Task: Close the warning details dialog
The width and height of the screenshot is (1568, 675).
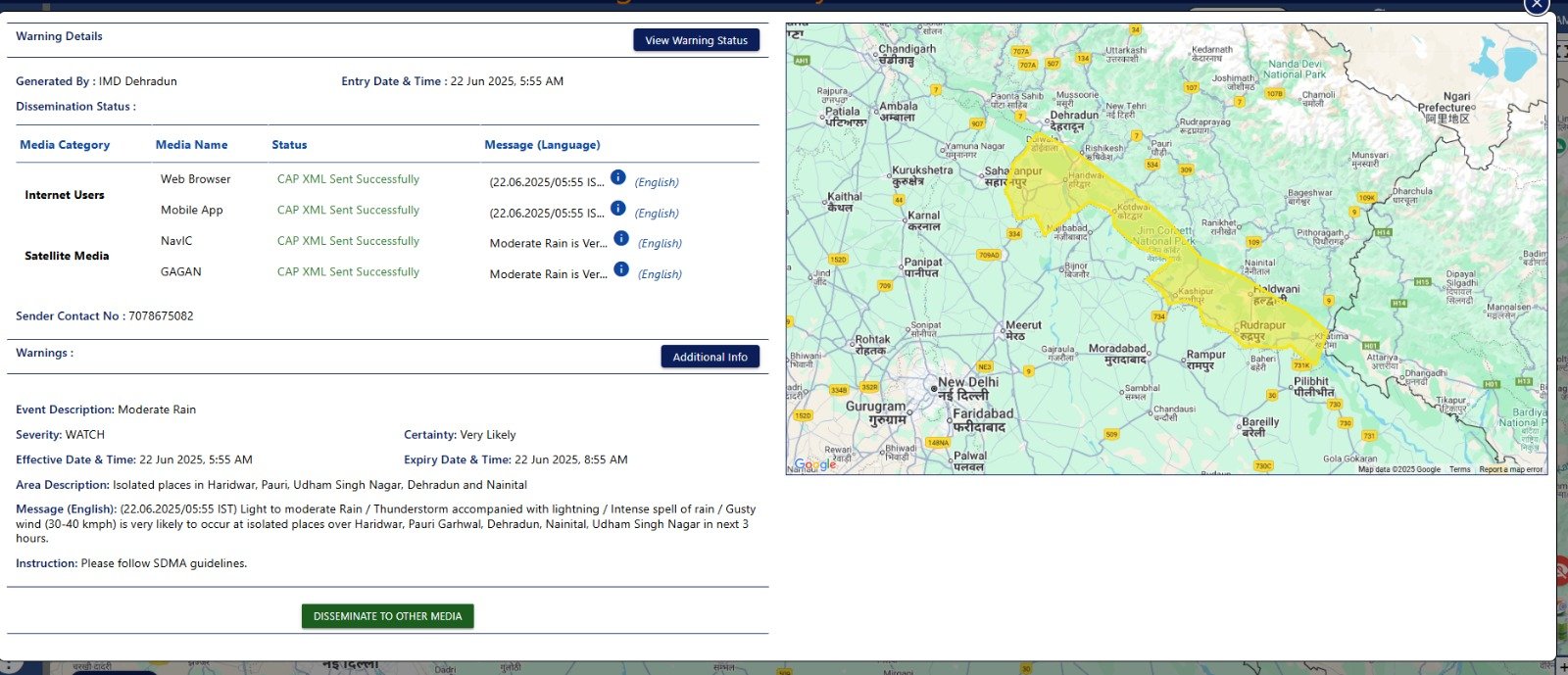Action: [x=1537, y=5]
